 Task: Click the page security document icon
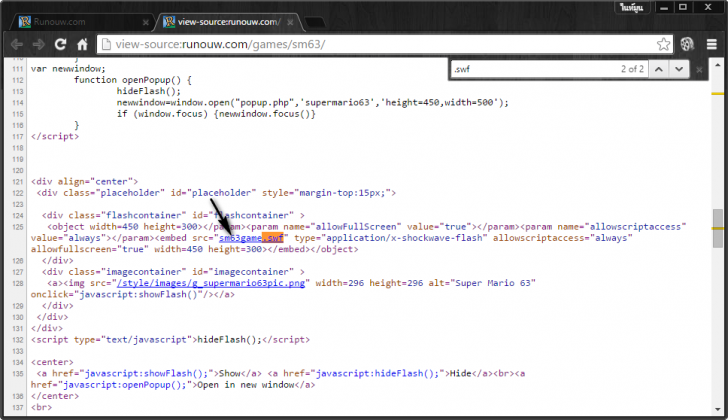(106, 44)
